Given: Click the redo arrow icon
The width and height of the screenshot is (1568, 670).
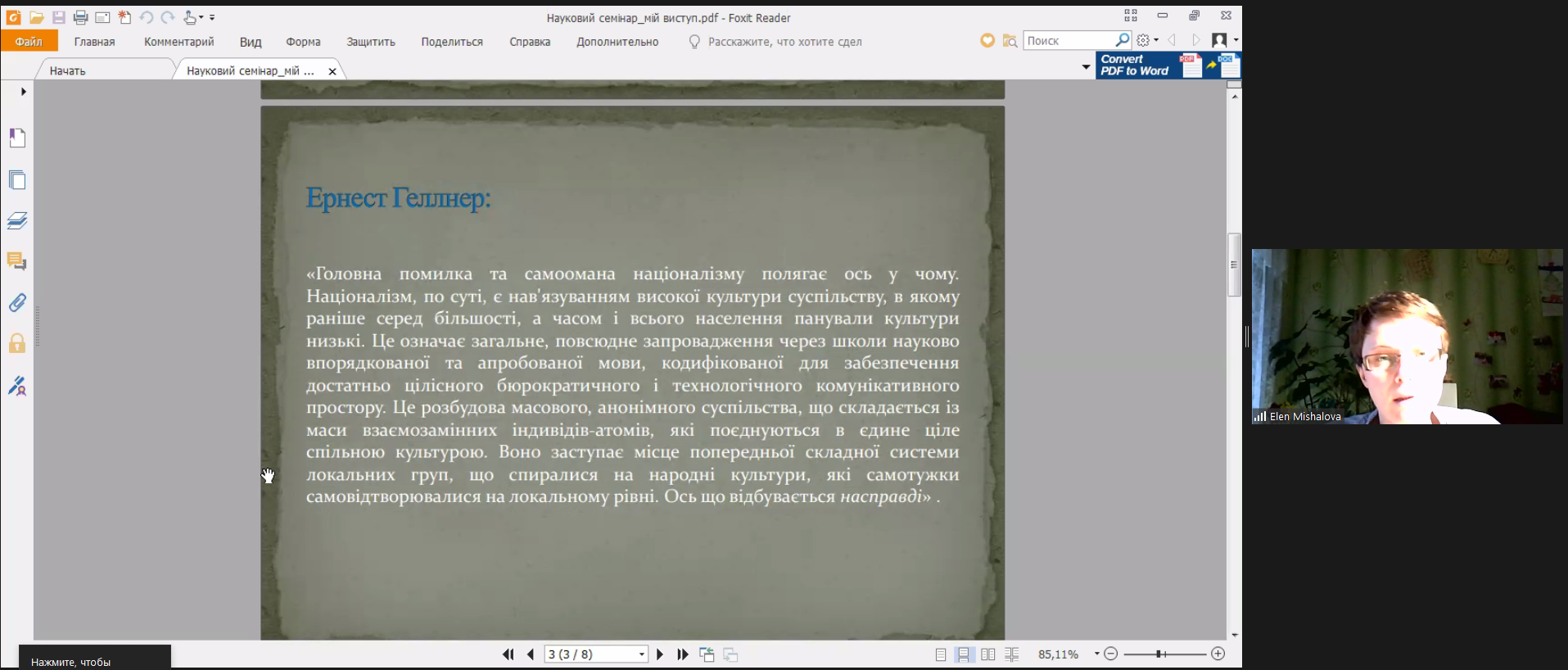Looking at the screenshot, I should point(167,17).
